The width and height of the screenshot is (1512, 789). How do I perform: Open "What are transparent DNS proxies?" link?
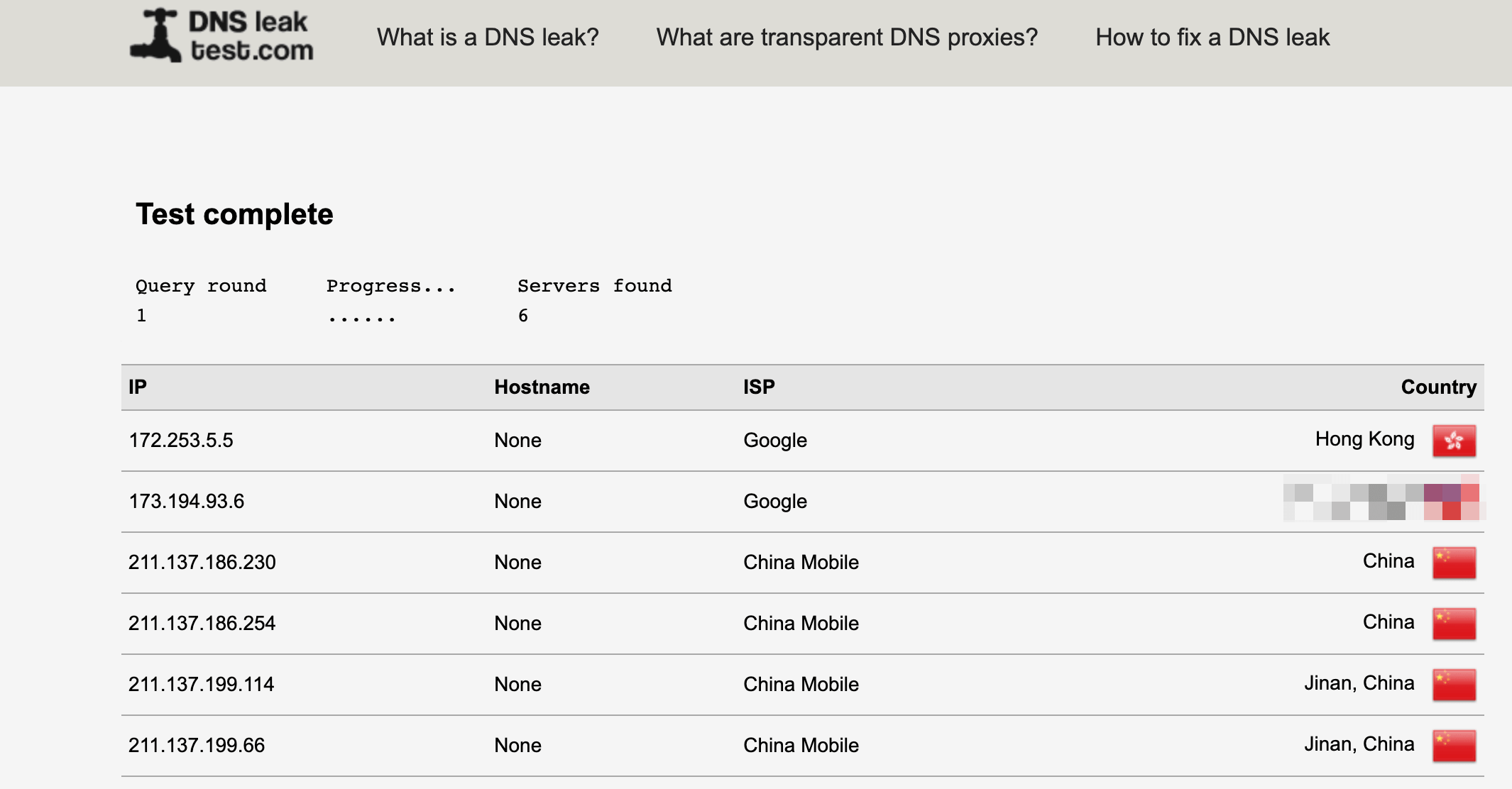[x=847, y=37]
